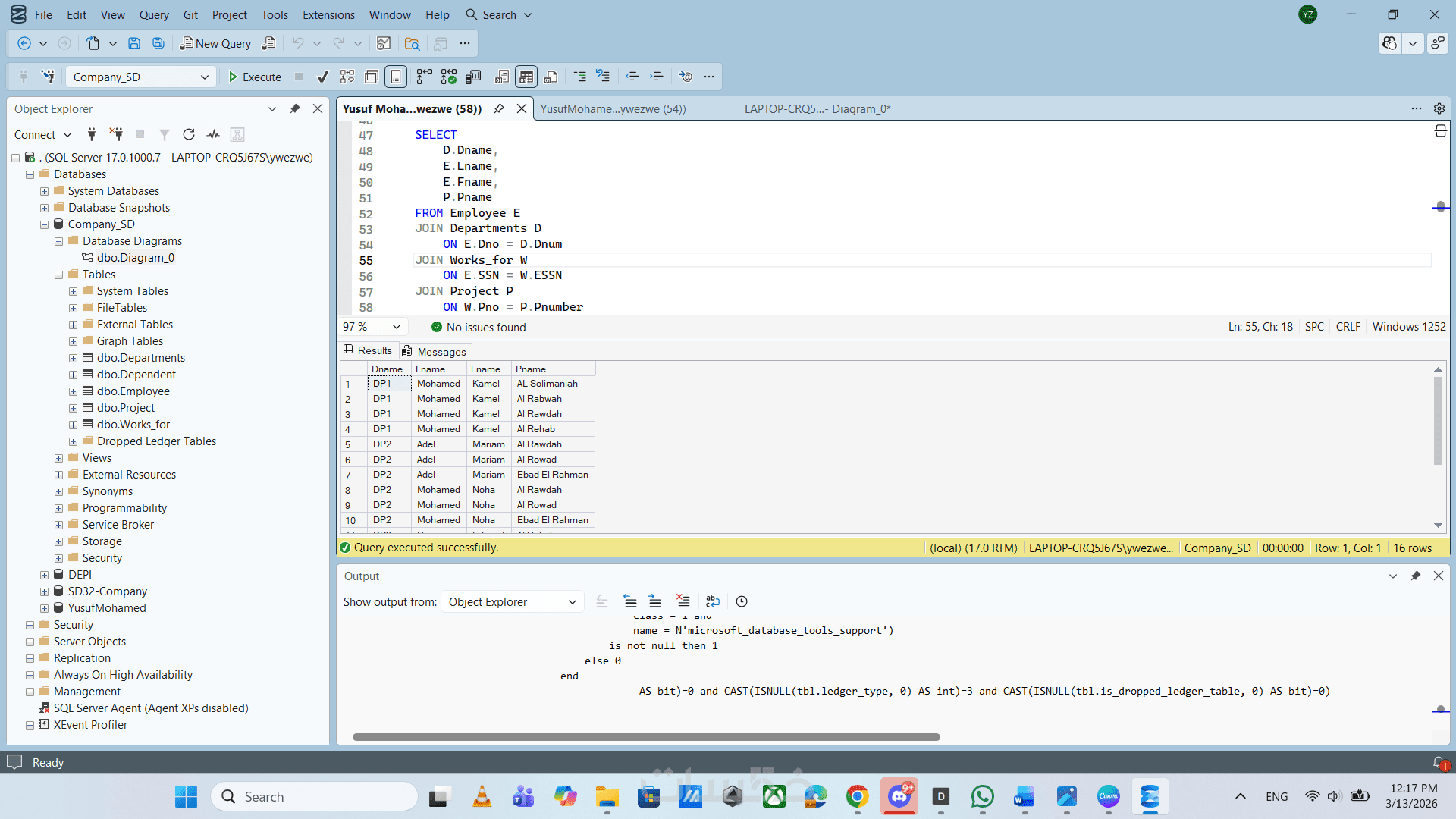Open the Query menu
This screenshot has width=1456, height=819.
154,14
